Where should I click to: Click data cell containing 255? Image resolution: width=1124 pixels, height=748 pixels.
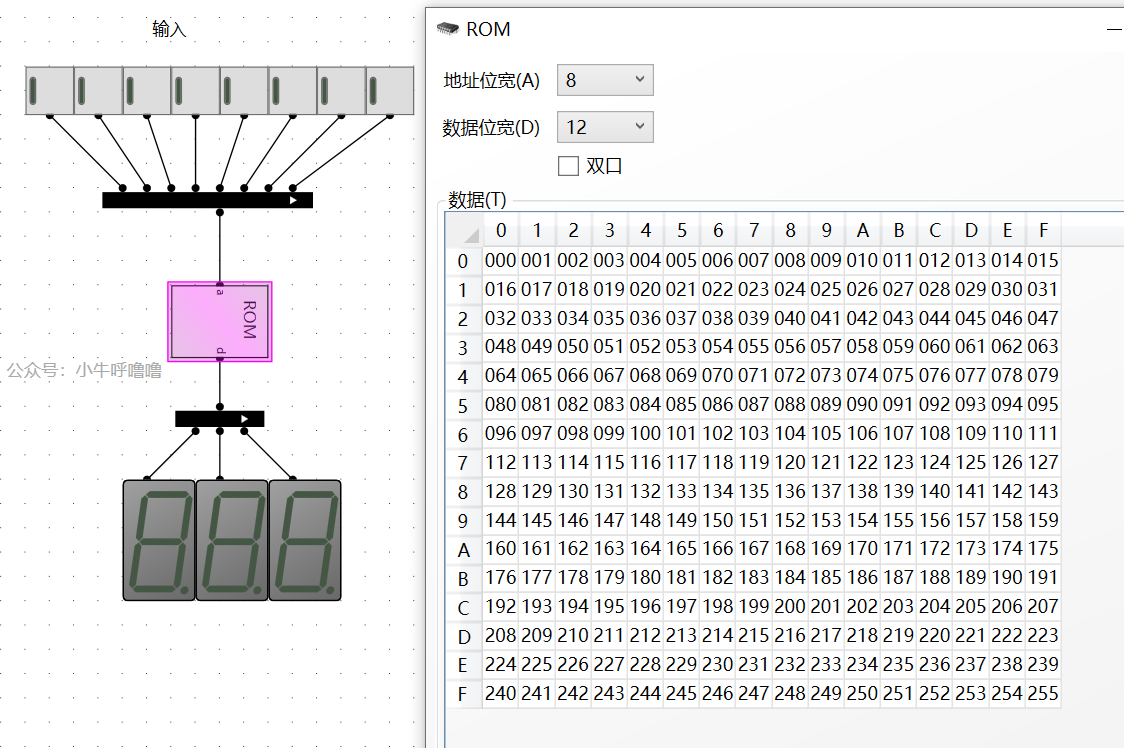point(1042,693)
